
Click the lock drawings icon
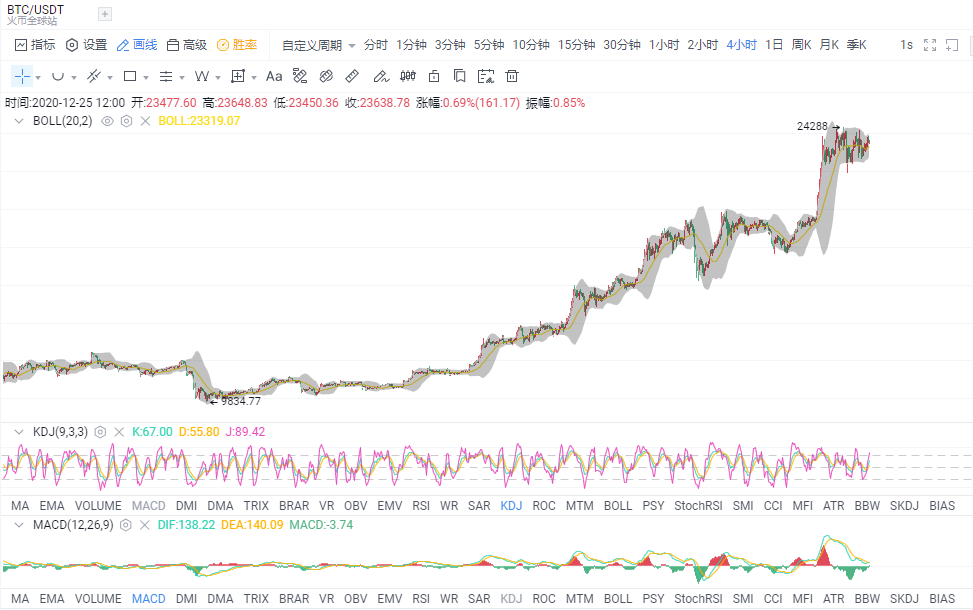click(434, 76)
